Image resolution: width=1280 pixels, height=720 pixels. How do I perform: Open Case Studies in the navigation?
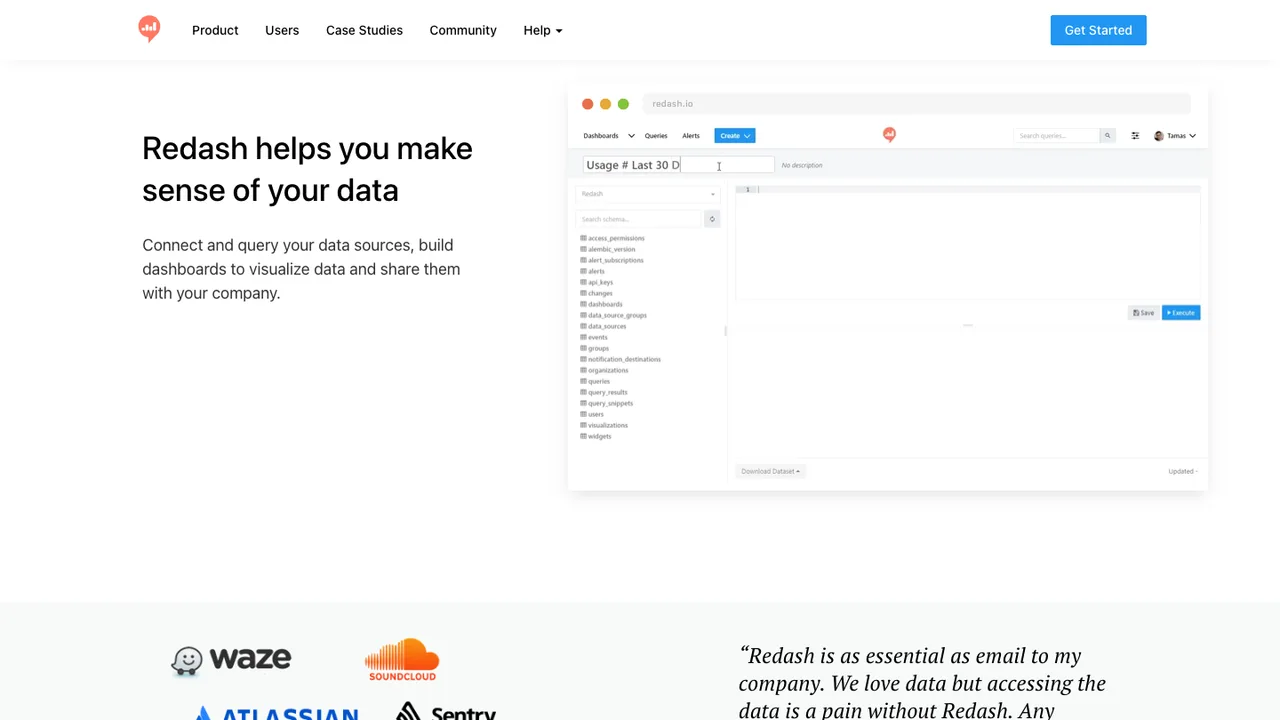[364, 30]
